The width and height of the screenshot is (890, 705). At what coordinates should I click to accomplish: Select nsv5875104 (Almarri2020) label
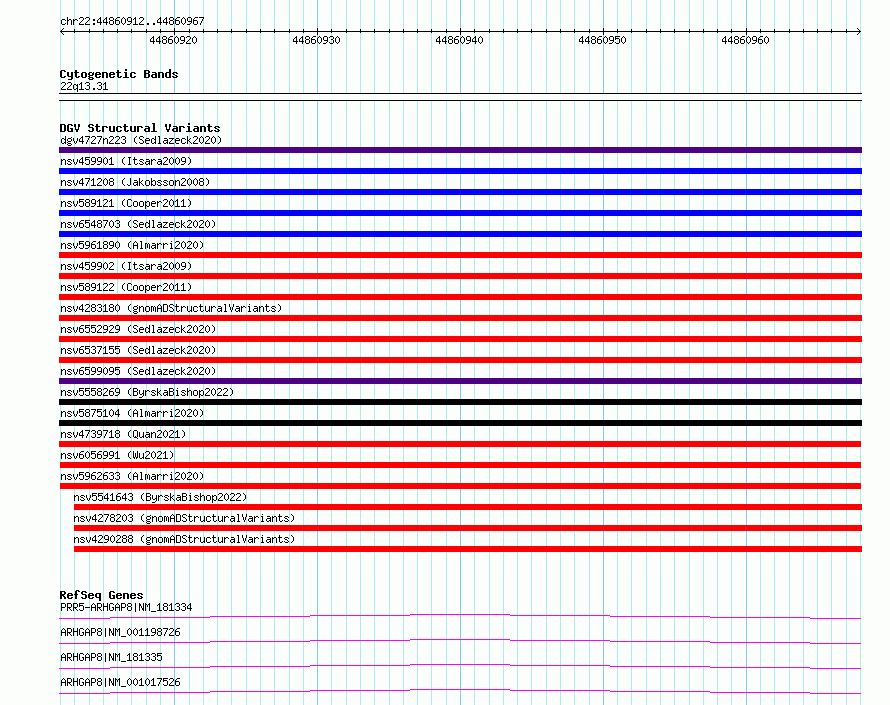[x=132, y=413]
